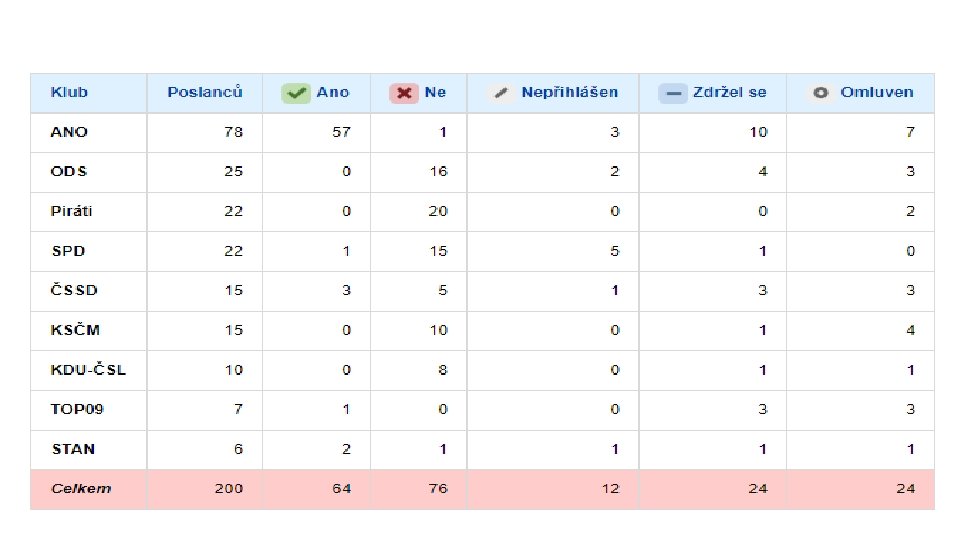Select the TOP09 club row name
This screenshot has height=540, width=960.
coord(77,409)
